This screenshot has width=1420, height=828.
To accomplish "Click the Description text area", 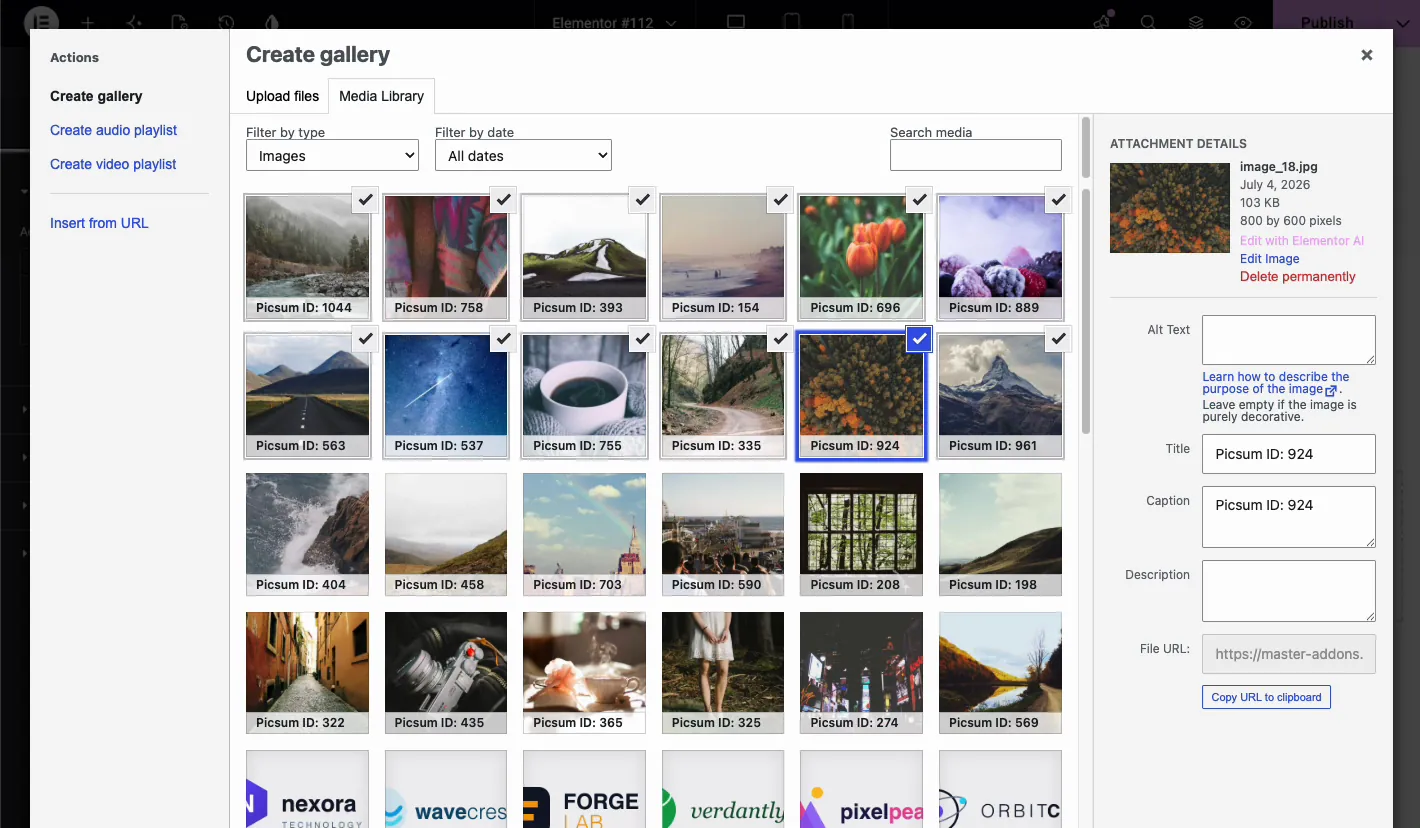I will (x=1289, y=591).
